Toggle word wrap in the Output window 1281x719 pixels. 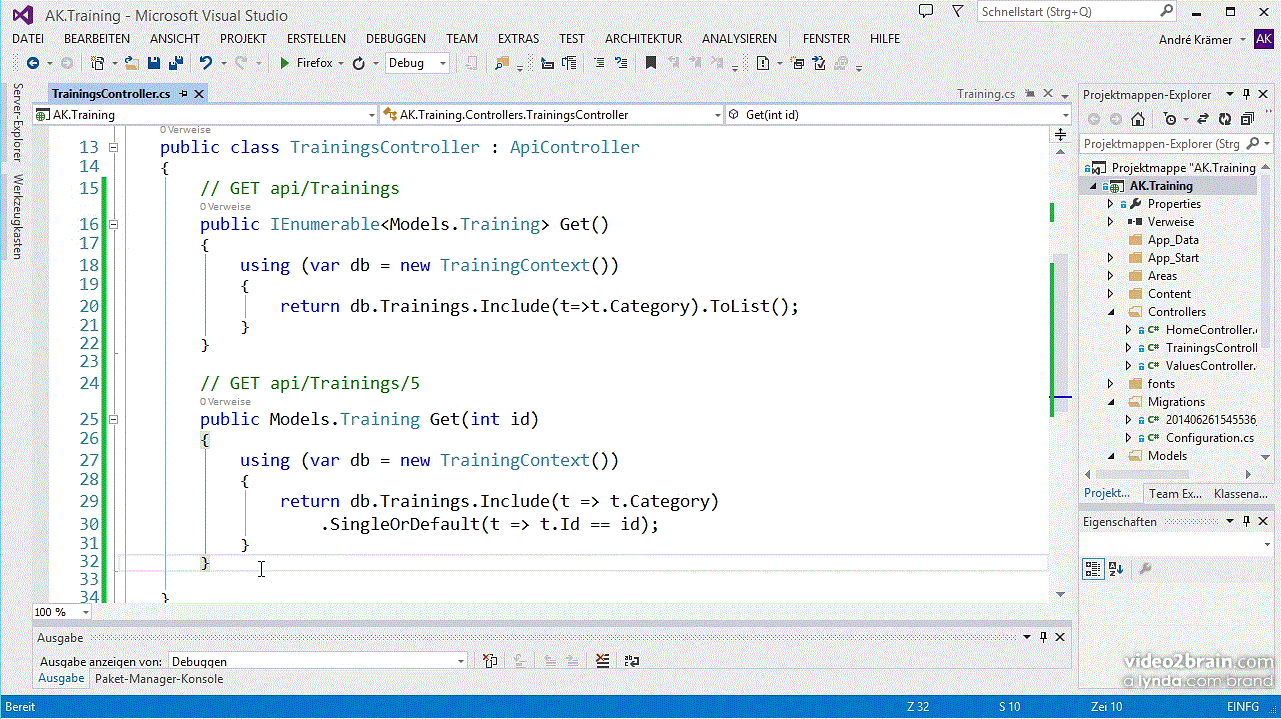[x=631, y=661]
